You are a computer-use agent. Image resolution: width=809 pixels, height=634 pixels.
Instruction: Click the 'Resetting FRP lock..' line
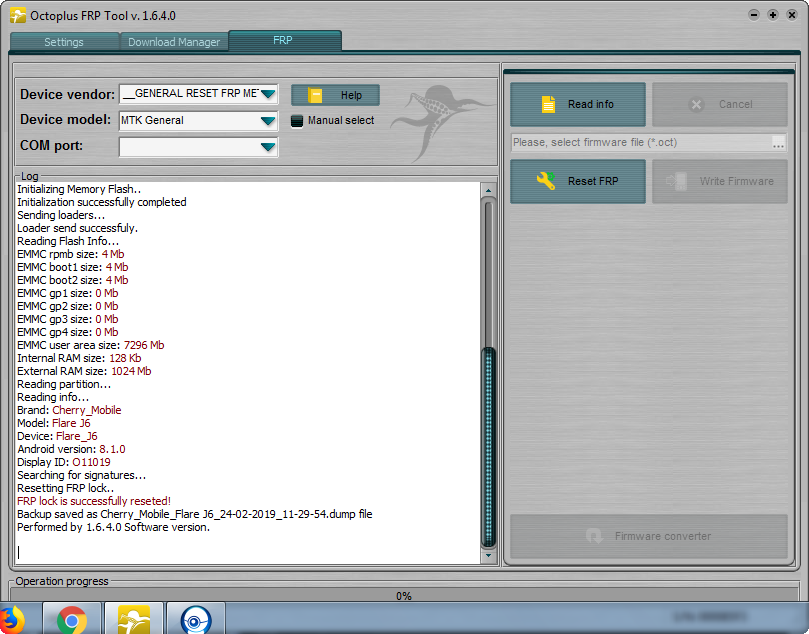click(66, 488)
